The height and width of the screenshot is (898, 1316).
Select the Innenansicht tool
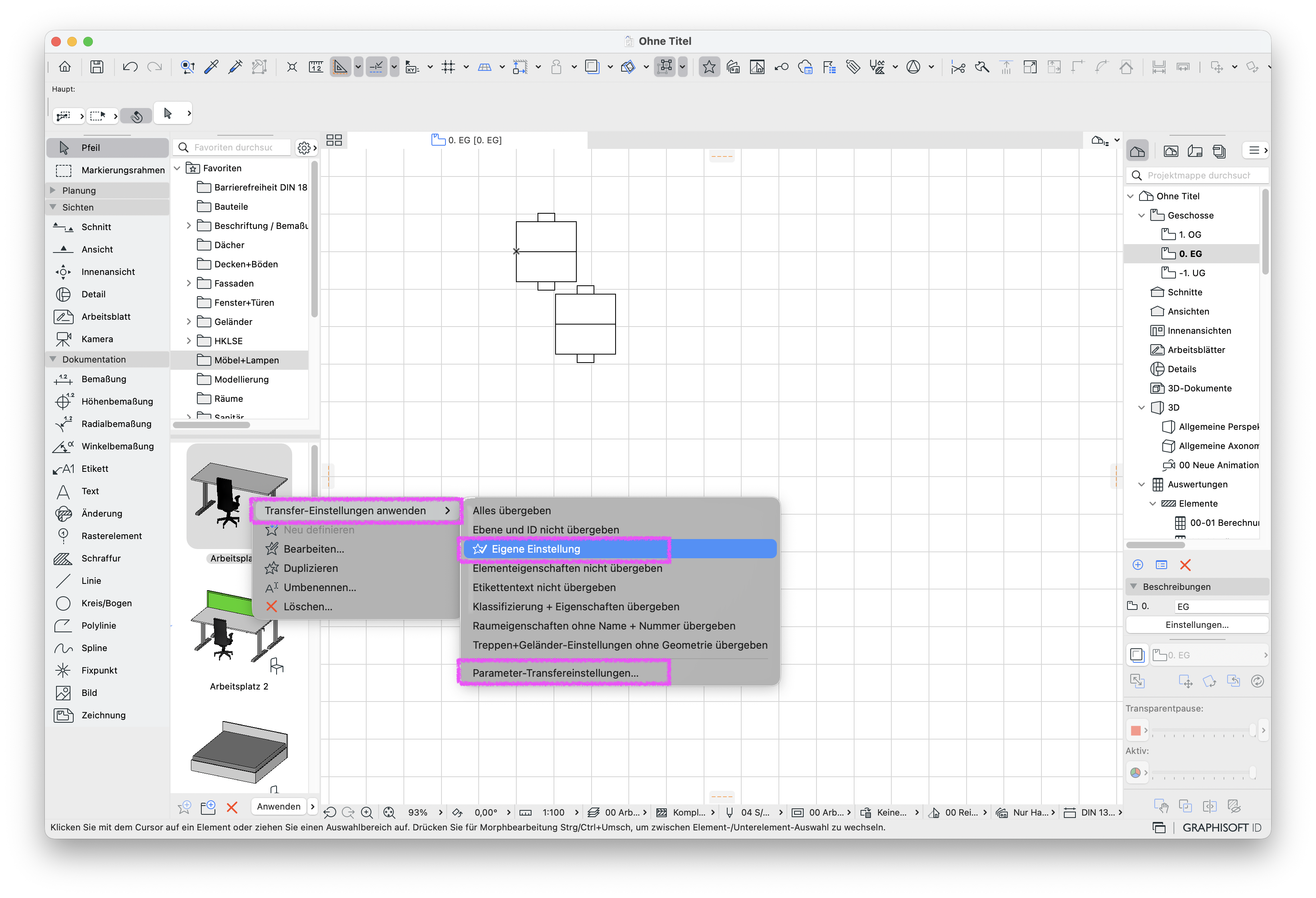pos(108,272)
